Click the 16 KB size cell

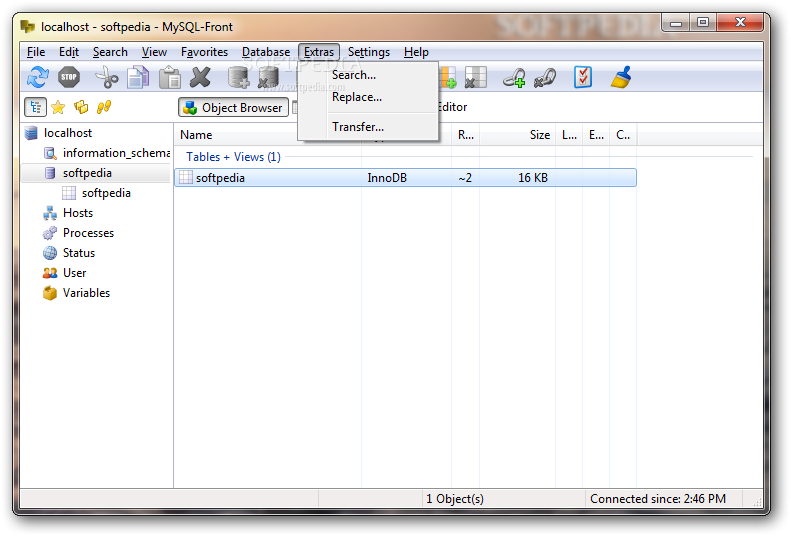533,178
